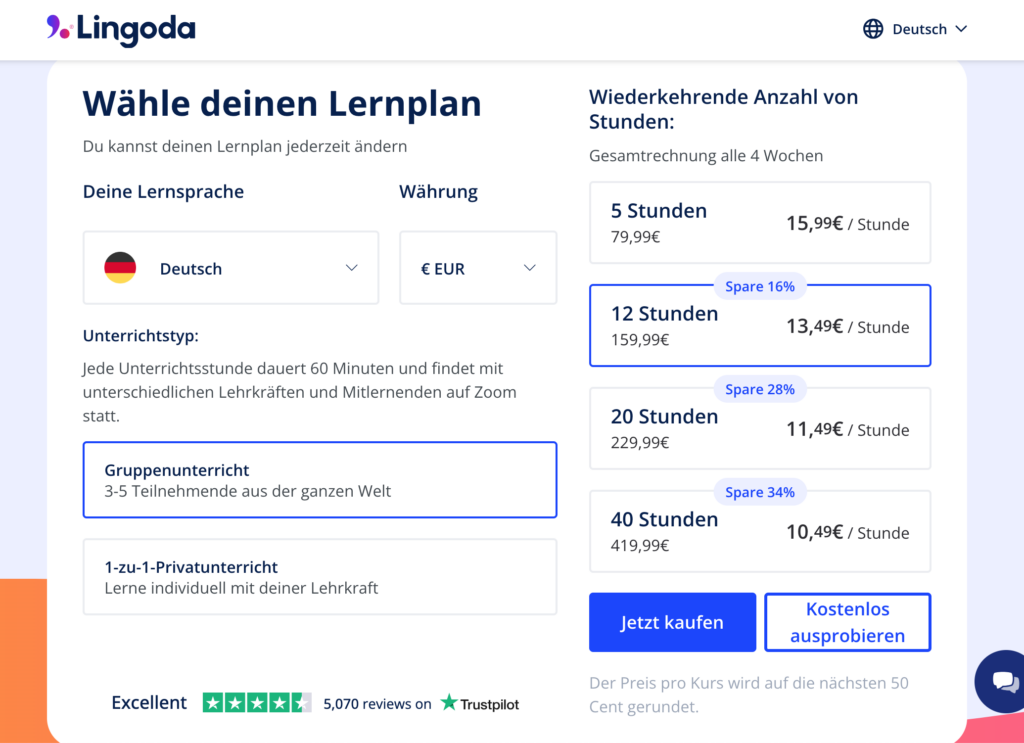Choose the 40 Stunden plan
This screenshot has width=1024, height=743.
(x=760, y=531)
